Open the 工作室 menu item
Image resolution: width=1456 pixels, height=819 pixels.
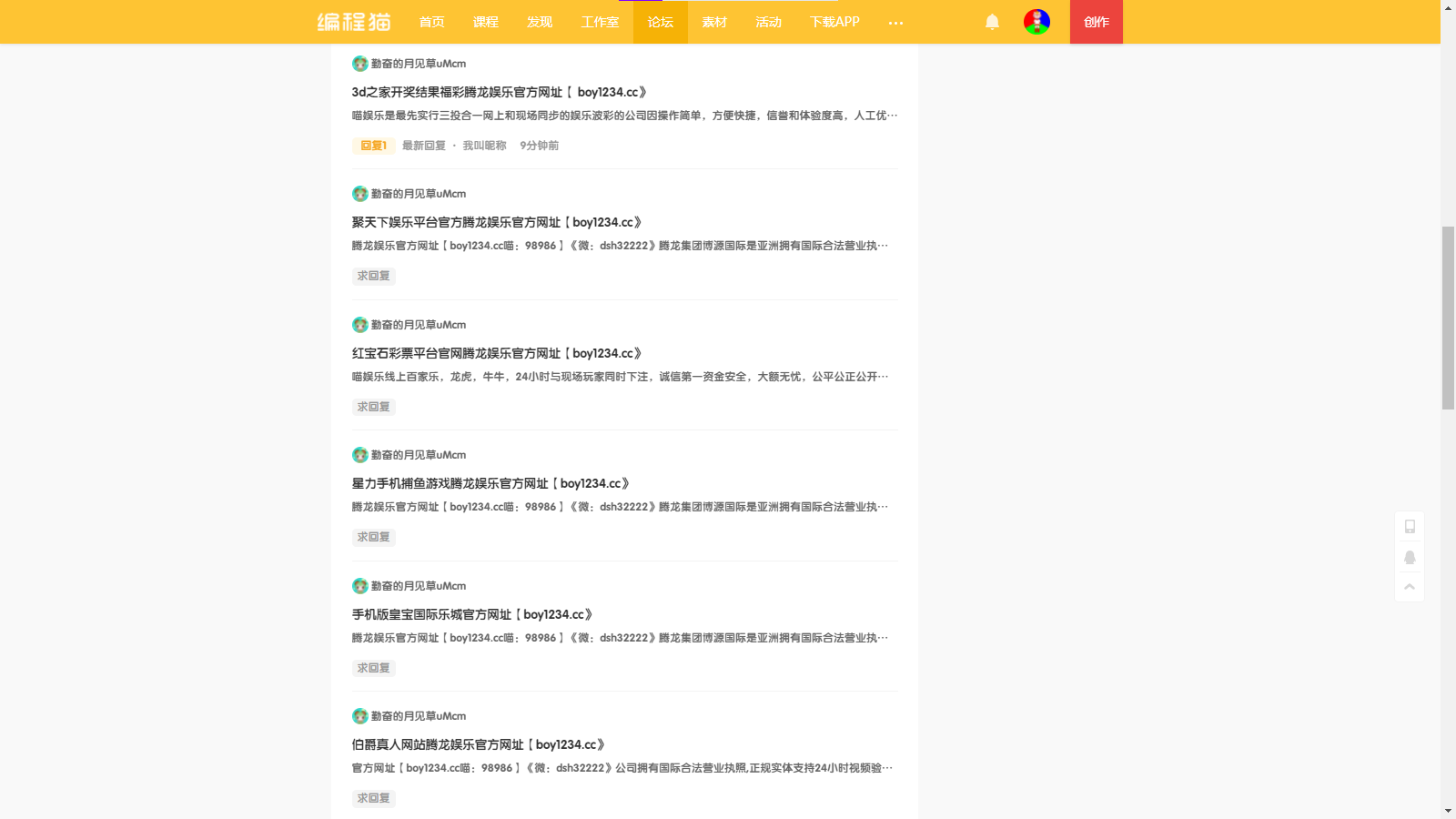(x=601, y=22)
